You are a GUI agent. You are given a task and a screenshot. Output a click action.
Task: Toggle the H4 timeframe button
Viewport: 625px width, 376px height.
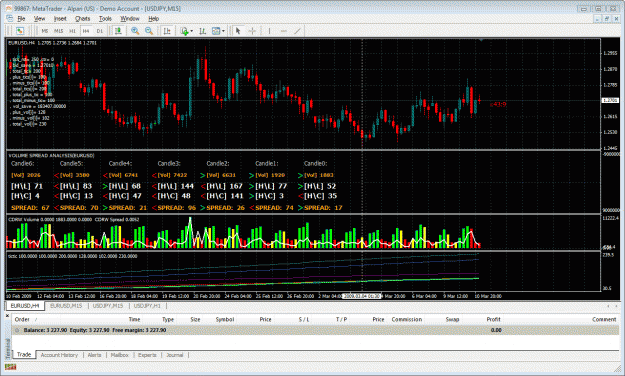[86, 31]
